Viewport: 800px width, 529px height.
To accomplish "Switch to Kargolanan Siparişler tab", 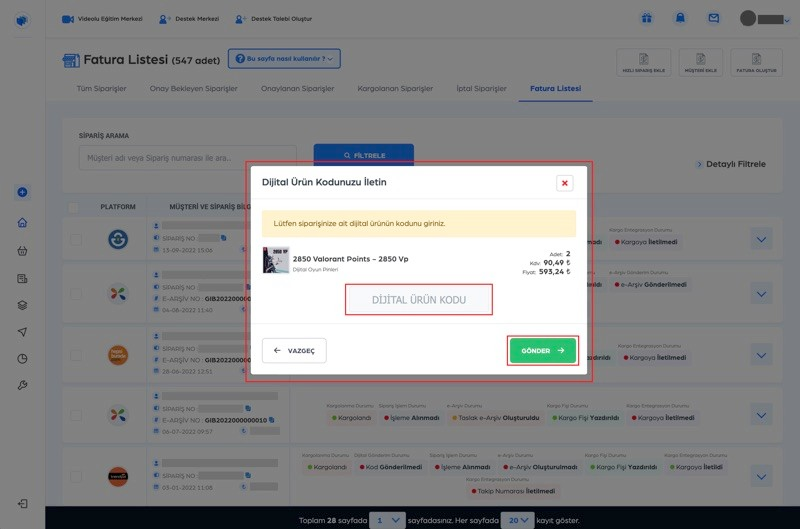I will (x=395, y=88).
